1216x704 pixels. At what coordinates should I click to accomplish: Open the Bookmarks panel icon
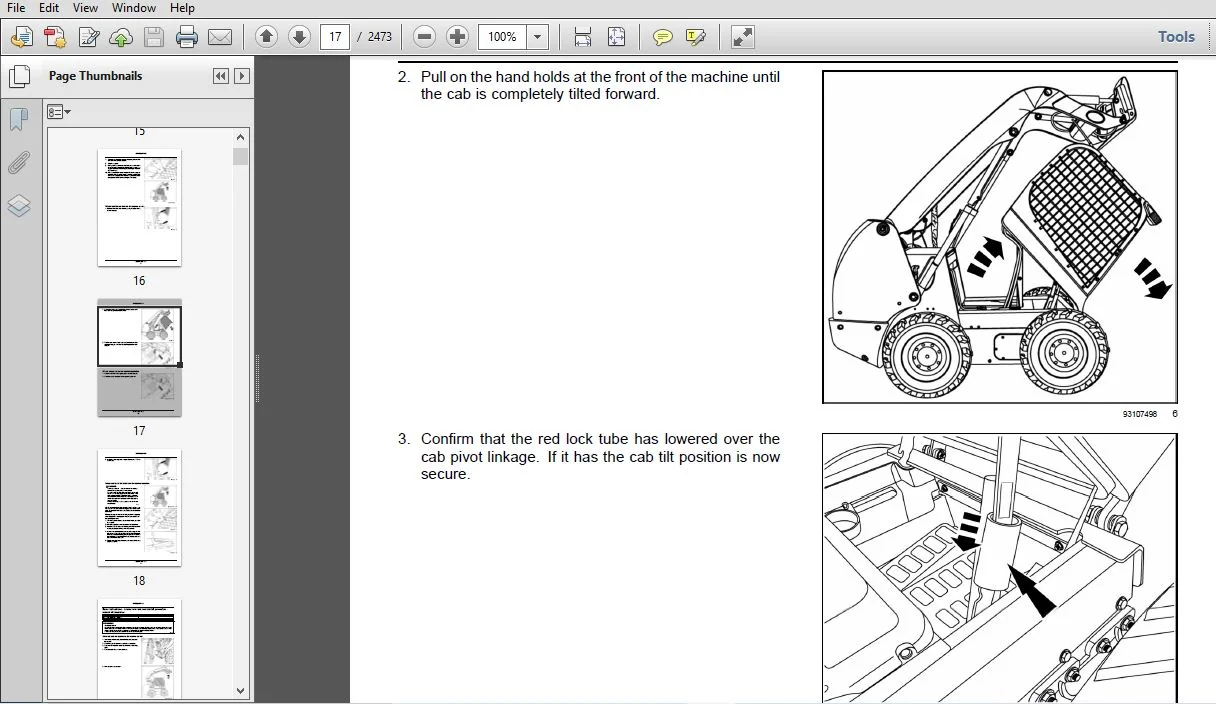tap(19, 121)
